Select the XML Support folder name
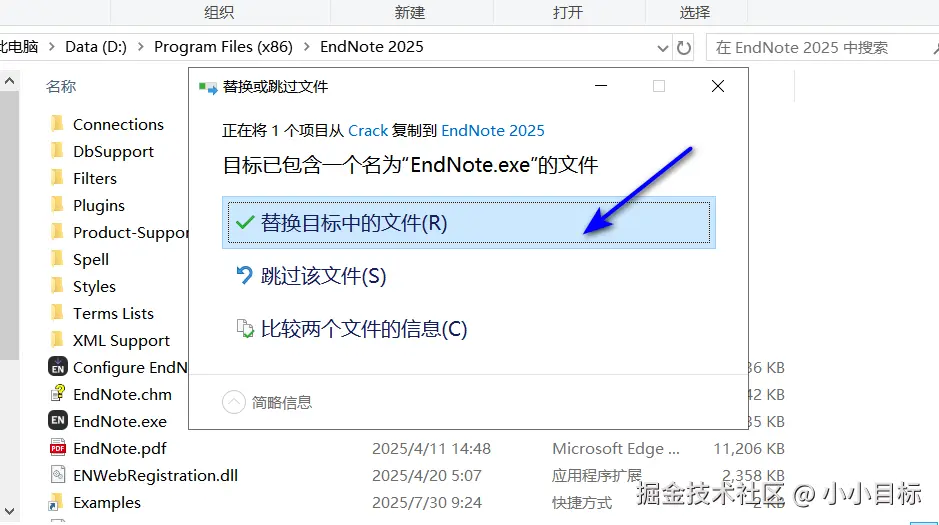Viewport: 939px width, 525px height. [x=121, y=341]
